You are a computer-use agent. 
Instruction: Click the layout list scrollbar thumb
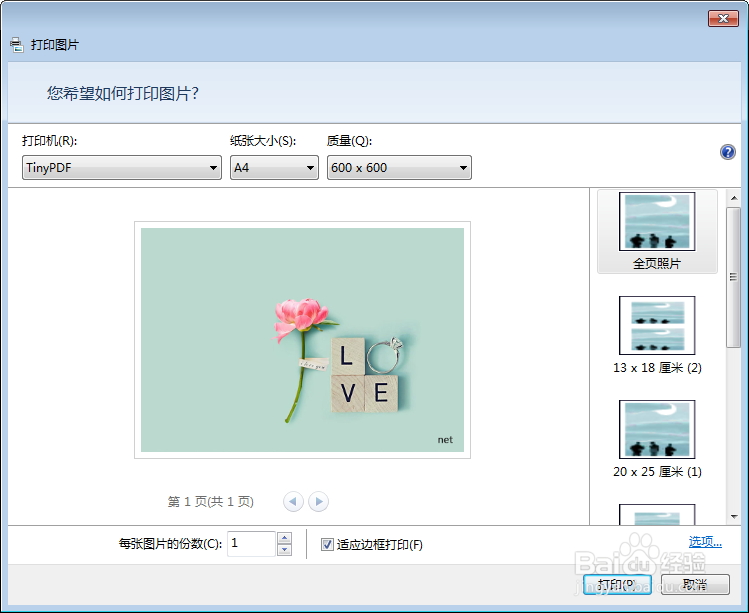point(733,277)
